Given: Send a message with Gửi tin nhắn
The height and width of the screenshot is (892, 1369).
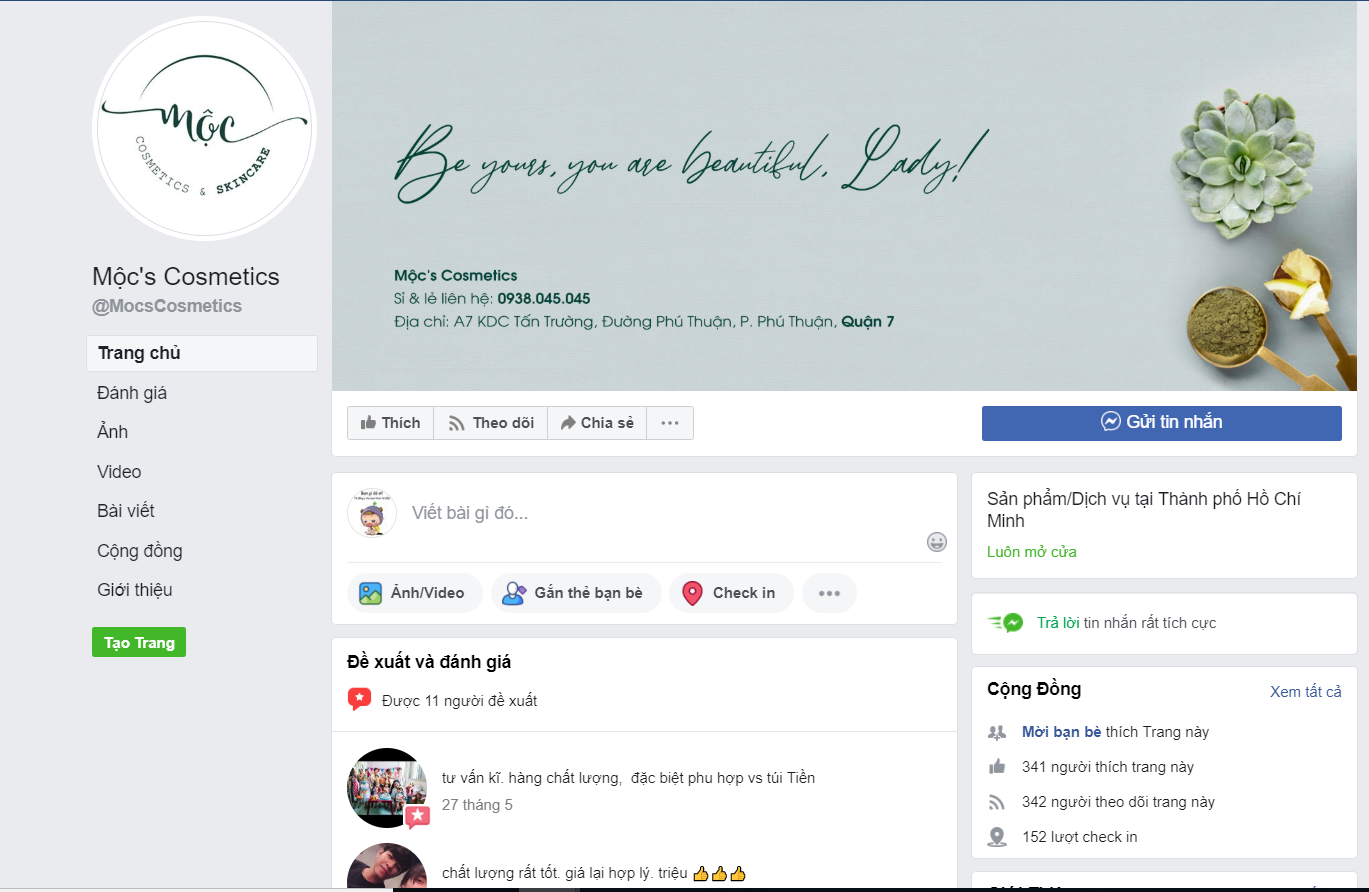Looking at the screenshot, I should coord(1162,423).
